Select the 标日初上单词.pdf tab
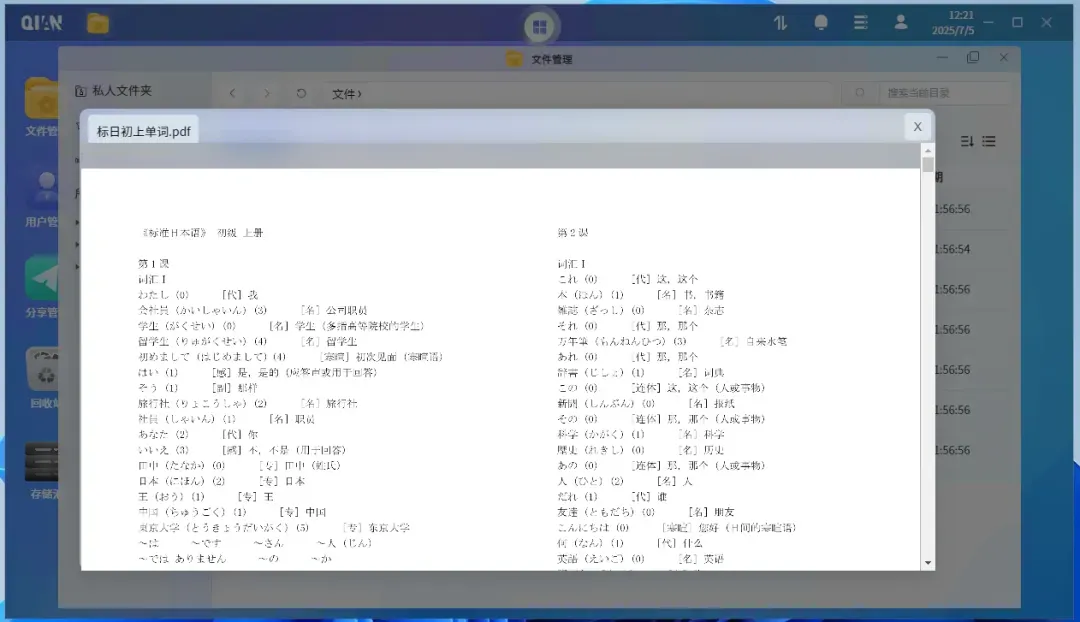Screen dimensions: 1080x622 point(143,131)
